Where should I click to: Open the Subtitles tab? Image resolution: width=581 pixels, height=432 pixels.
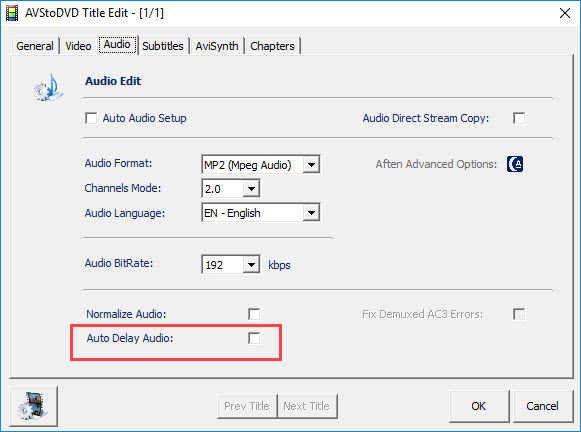[x=163, y=46]
